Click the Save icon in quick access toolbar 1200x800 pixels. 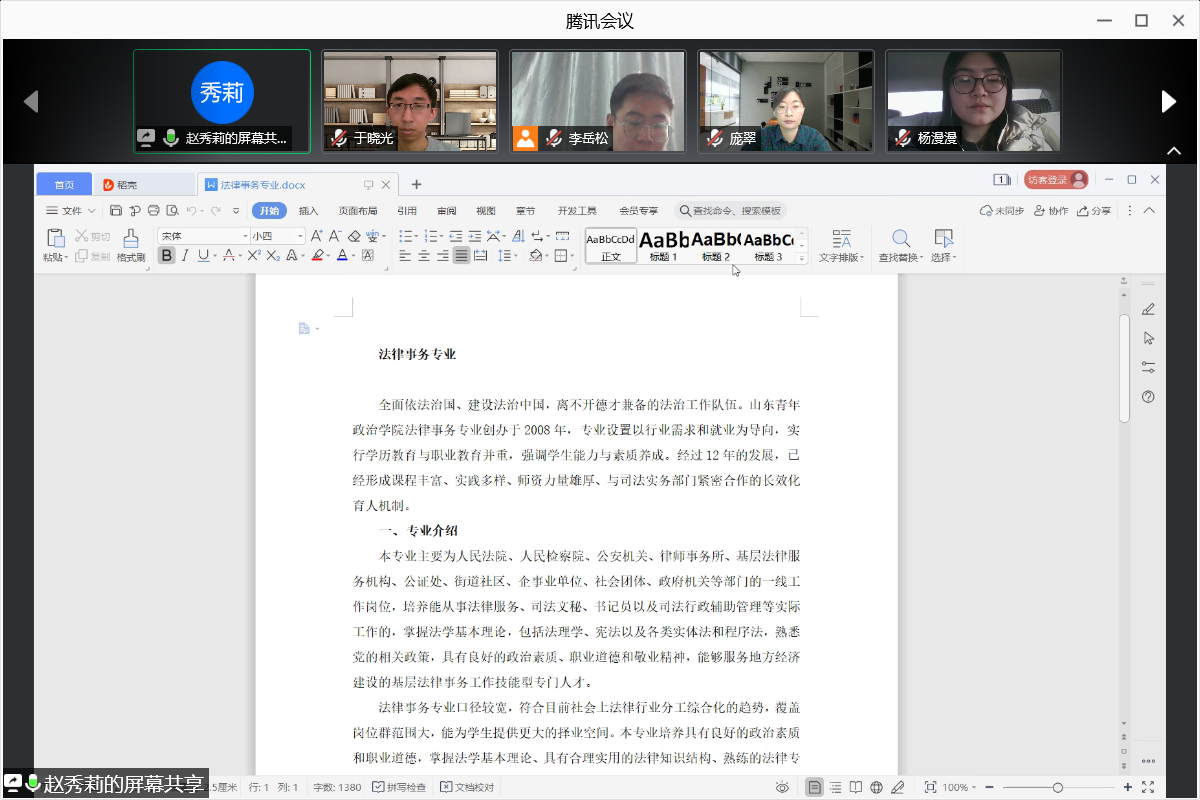tap(116, 211)
